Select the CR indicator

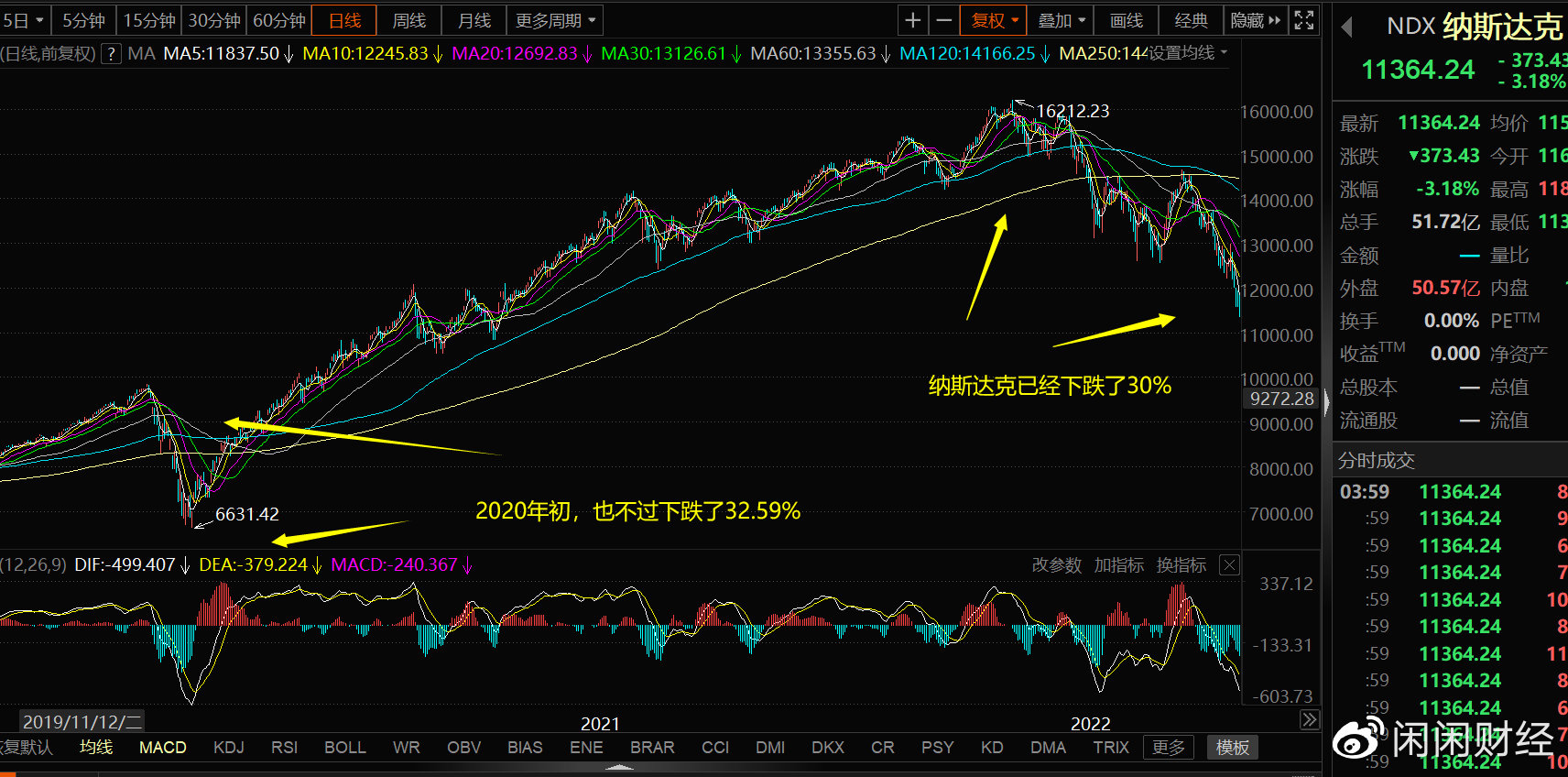click(883, 748)
